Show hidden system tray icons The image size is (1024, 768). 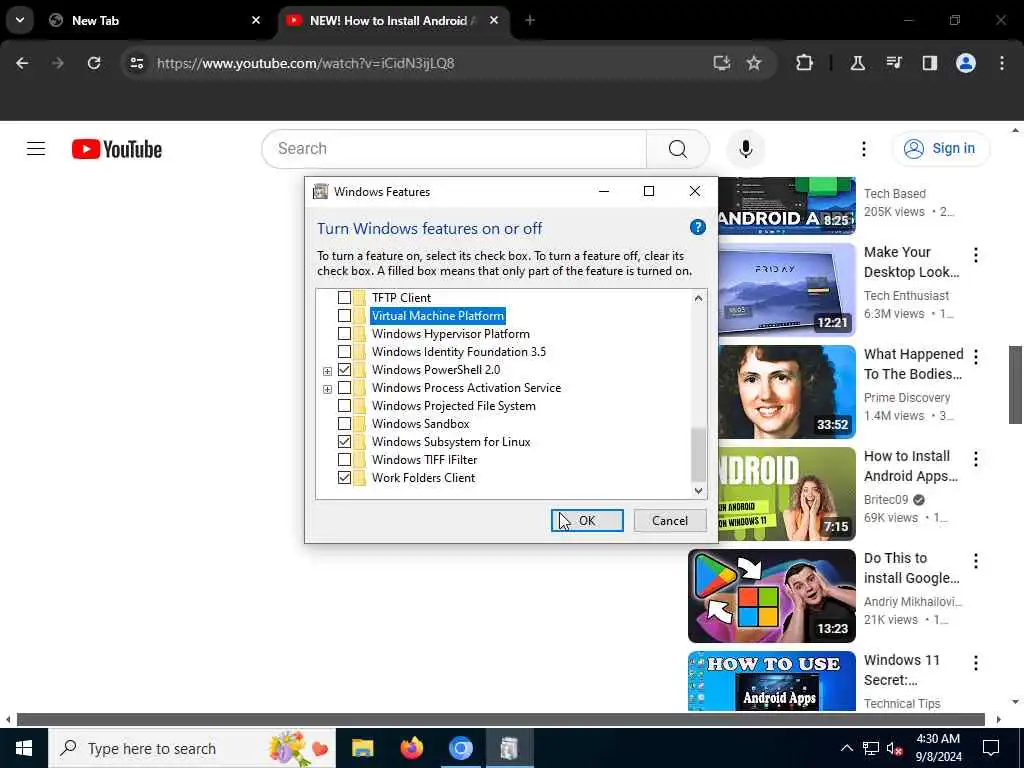(x=846, y=748)
